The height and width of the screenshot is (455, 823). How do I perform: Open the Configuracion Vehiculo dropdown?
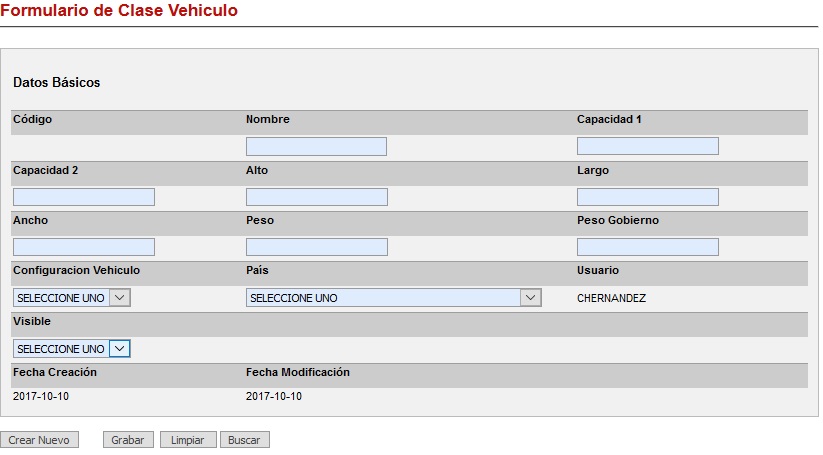72,298
